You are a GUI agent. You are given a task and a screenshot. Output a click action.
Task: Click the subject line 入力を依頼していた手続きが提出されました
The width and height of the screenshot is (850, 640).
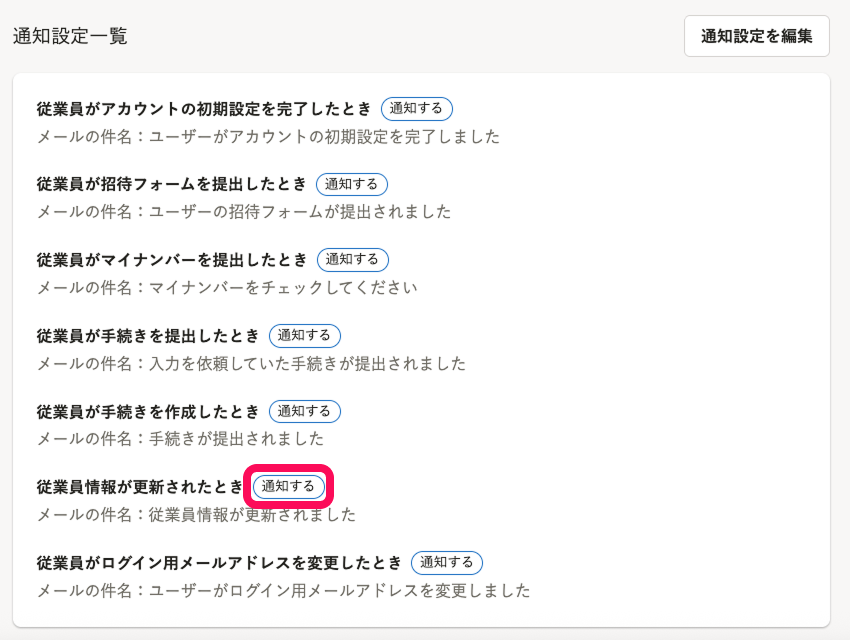pos(307,364)
